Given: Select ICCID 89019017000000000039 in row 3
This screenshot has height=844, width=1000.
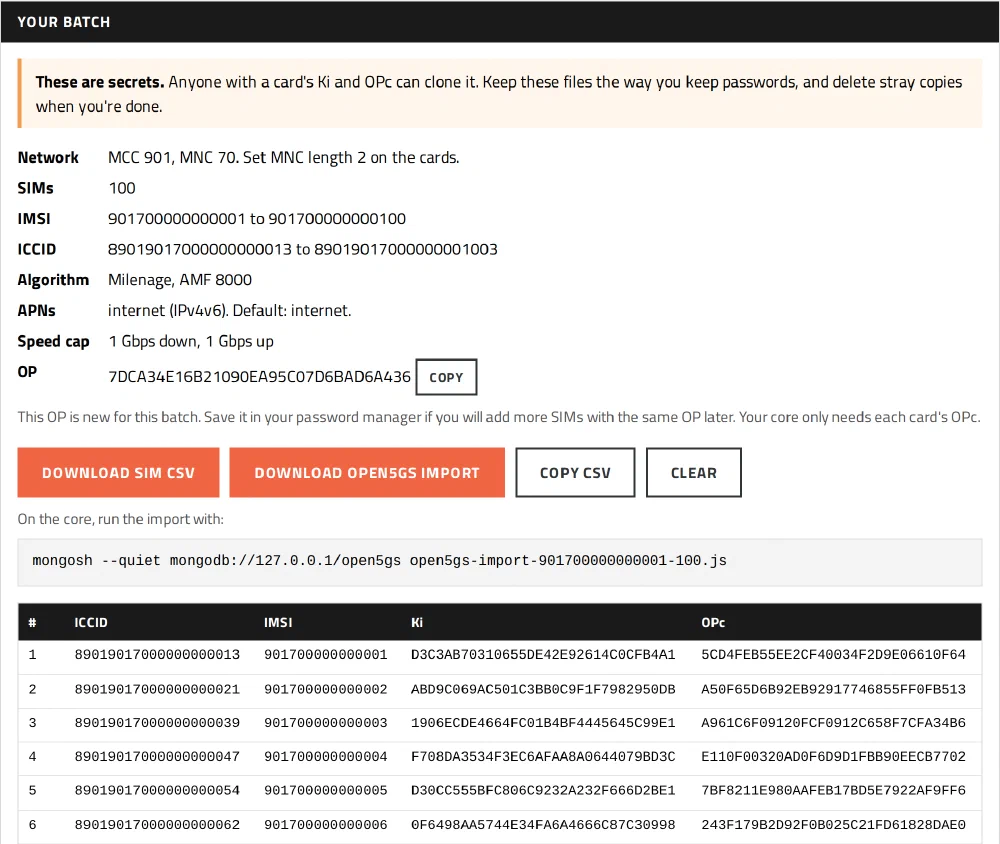Looking at the screenshot, I should pos(157,723).
